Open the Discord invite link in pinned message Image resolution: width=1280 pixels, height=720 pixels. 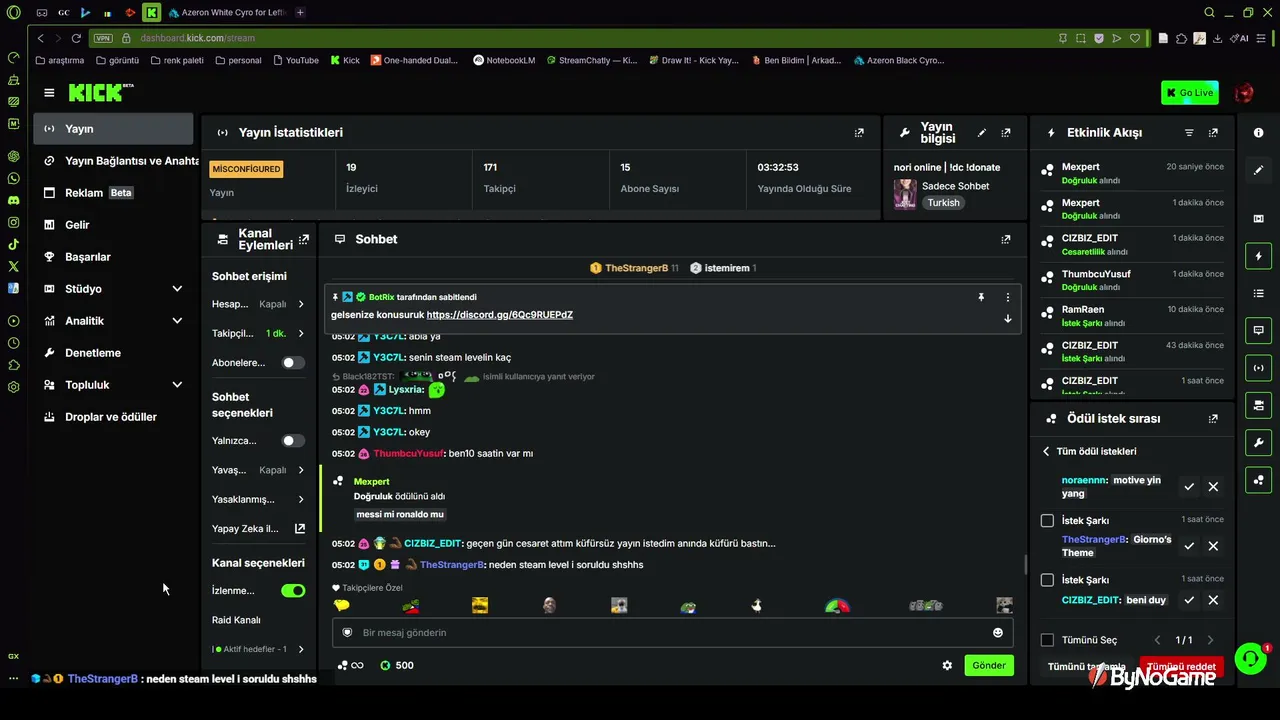click(x=500, y=315)
